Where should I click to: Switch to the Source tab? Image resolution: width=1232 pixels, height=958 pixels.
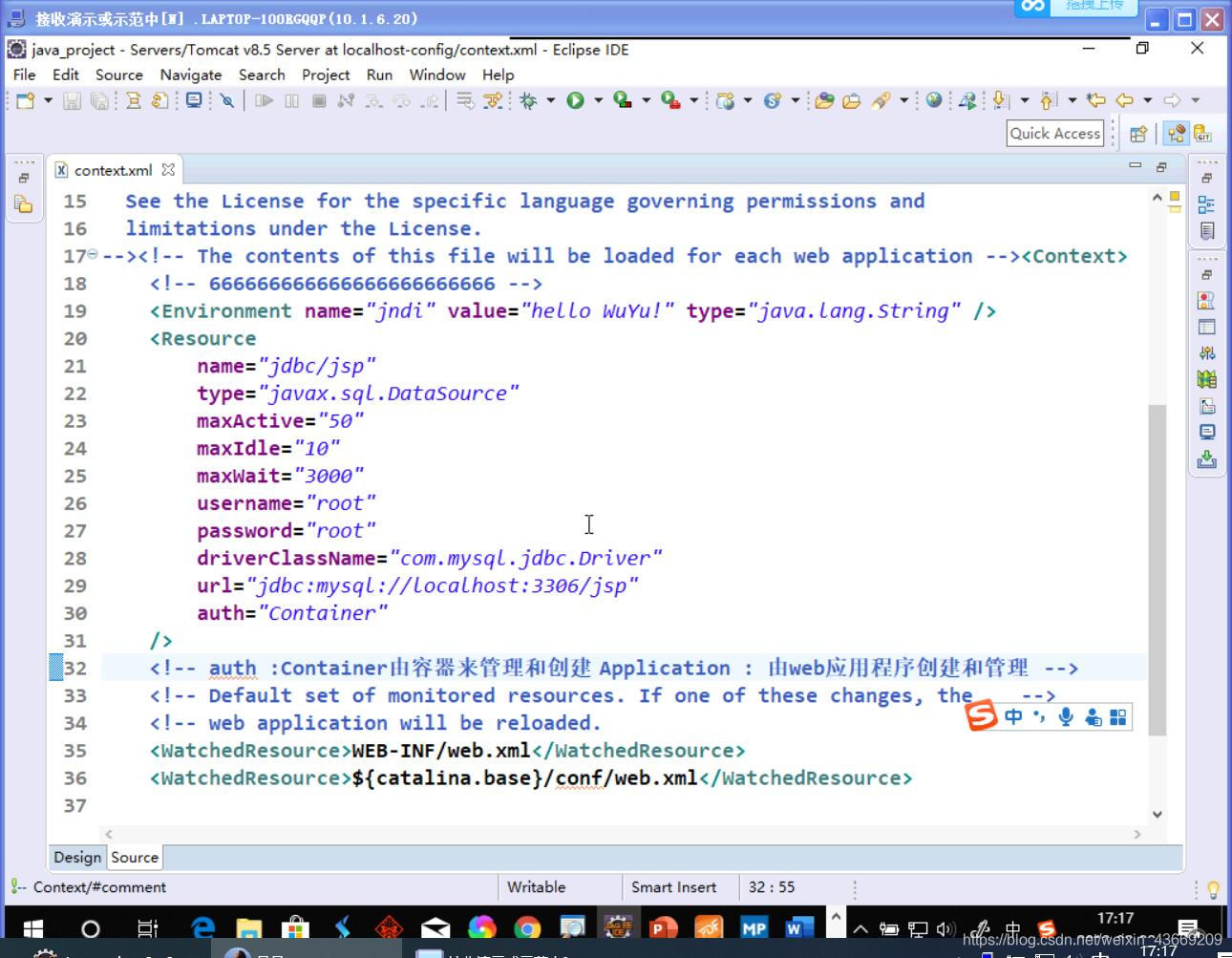(135, 857)
